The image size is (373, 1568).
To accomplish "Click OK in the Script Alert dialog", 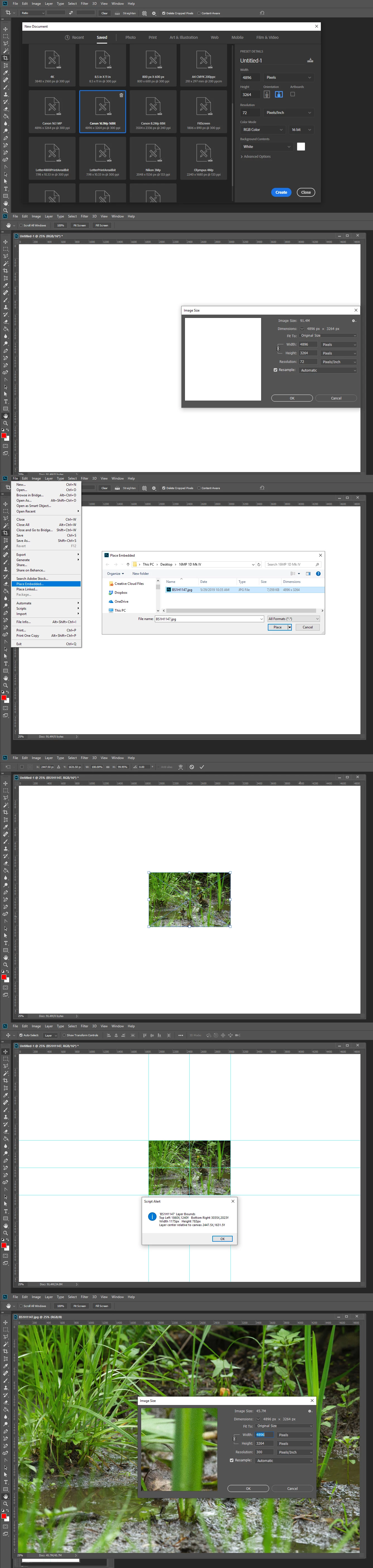I will click(222, 1239).
